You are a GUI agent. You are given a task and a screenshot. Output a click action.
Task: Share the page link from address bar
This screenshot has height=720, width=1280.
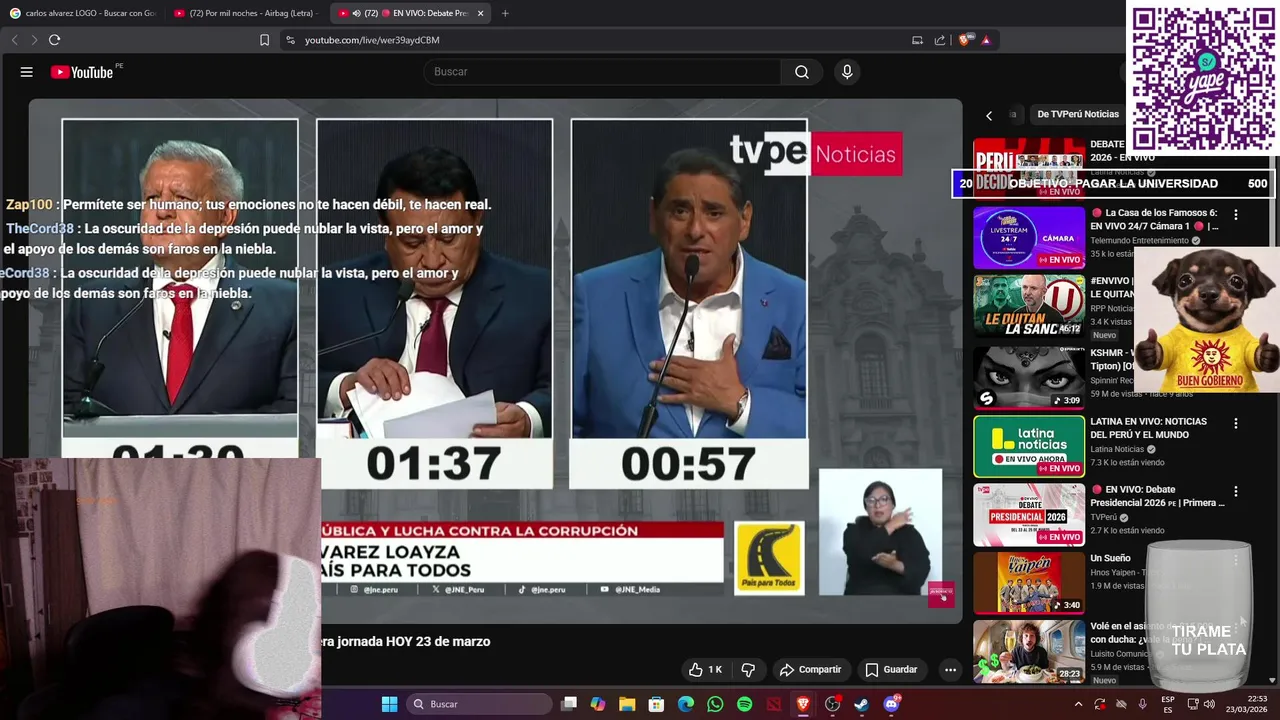(940, 40)
